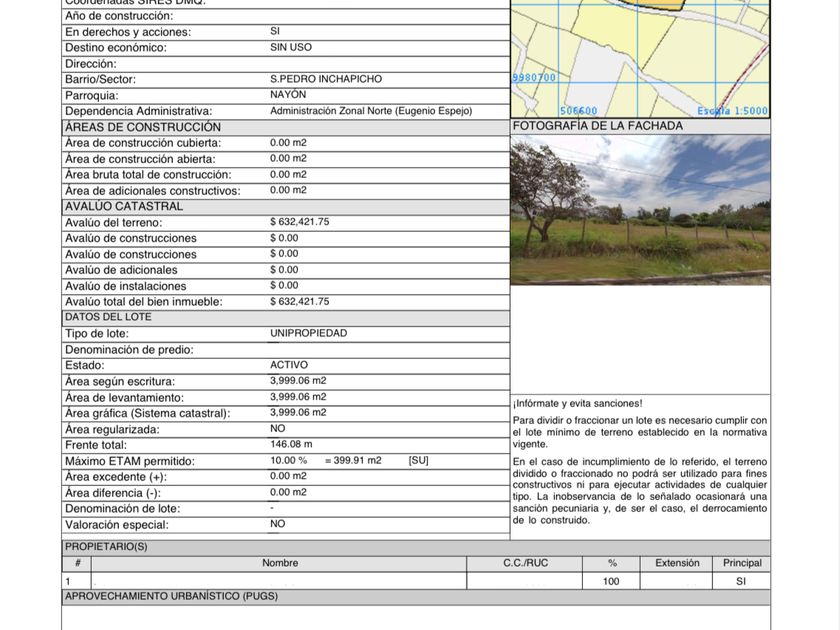Screen dimensions: 840x630
Task: Click the 'Avalúo de instalaciones' label
Action: 125,286
